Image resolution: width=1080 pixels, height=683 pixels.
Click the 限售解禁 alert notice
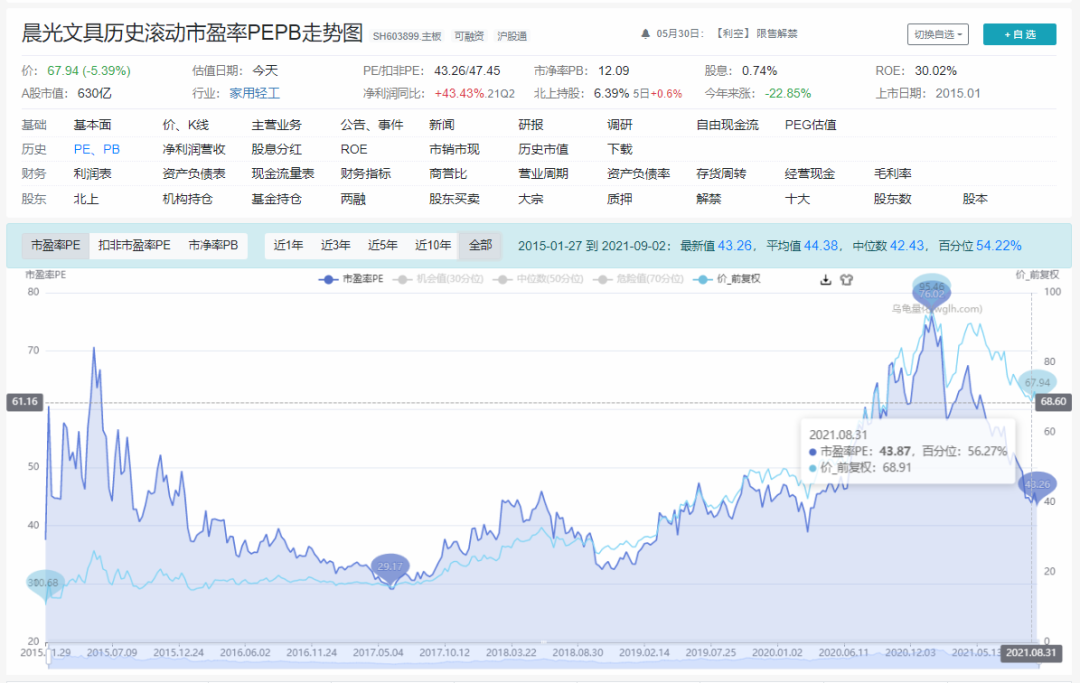coord(776,34)
